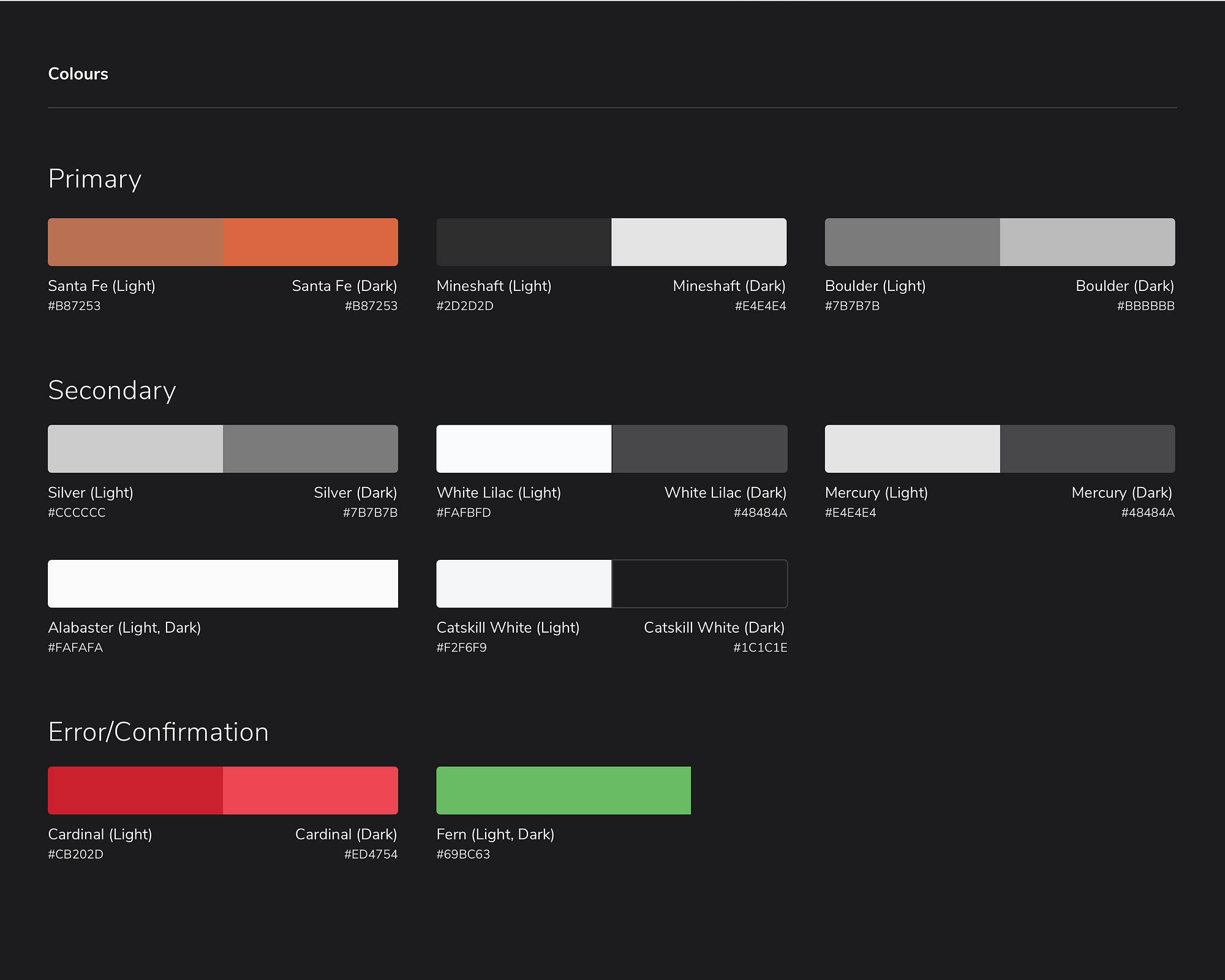1225x980 pixels.
Task: Select the Cardinal (Dark) coral swatch
Action: point(311,790)
